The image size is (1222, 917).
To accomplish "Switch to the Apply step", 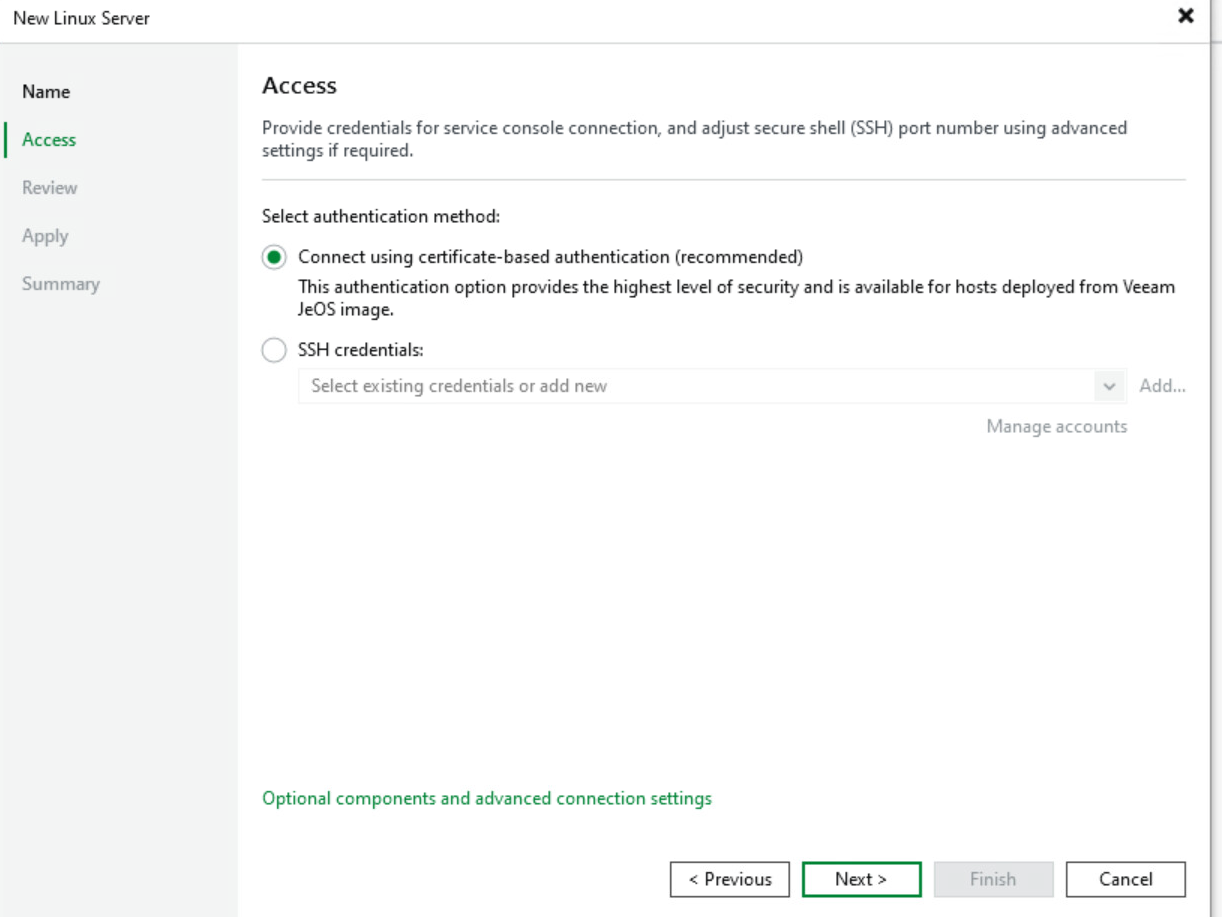I will [x=45, y=236].
